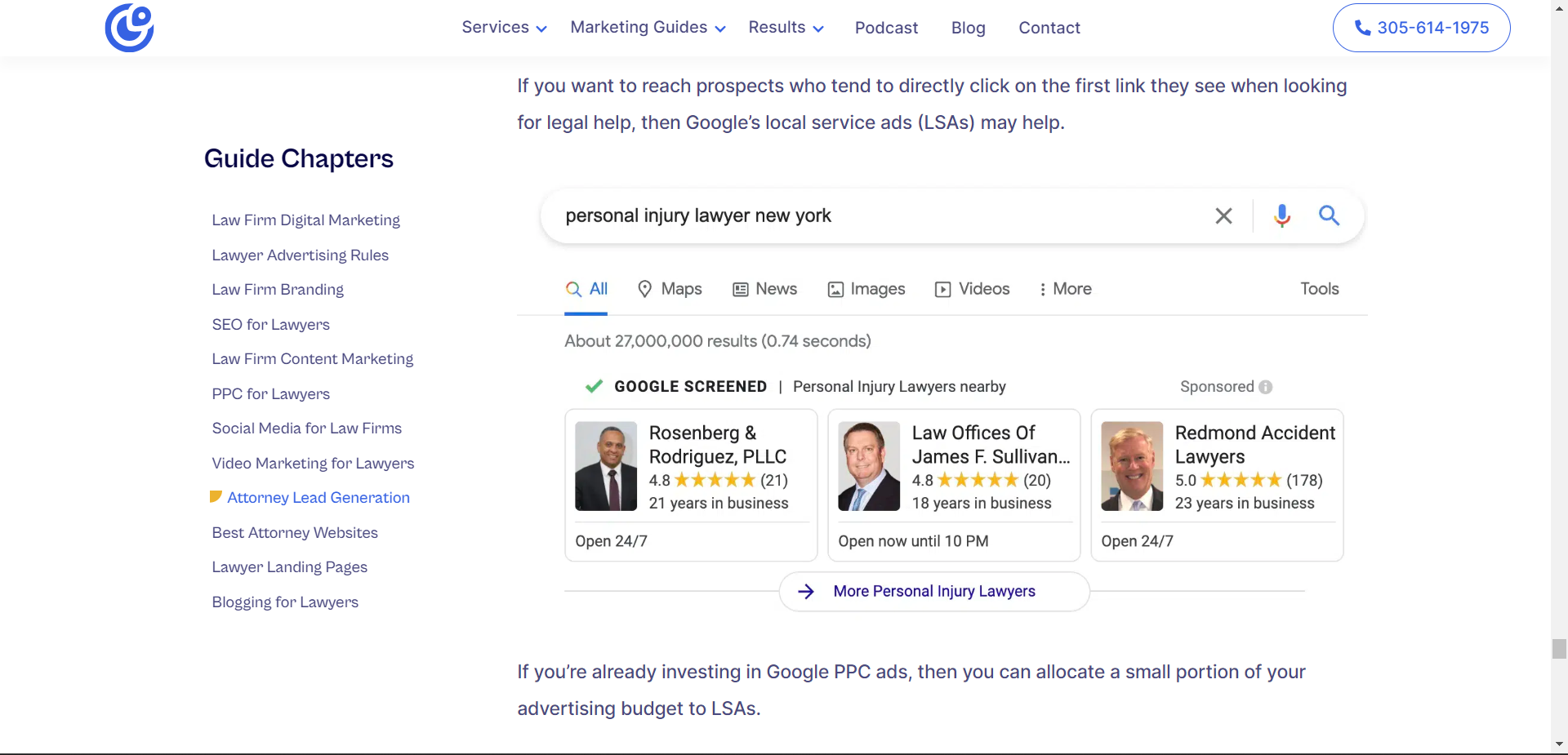Switch to the News results tab
1568x755 pixels.
click(x=764, y=289)
